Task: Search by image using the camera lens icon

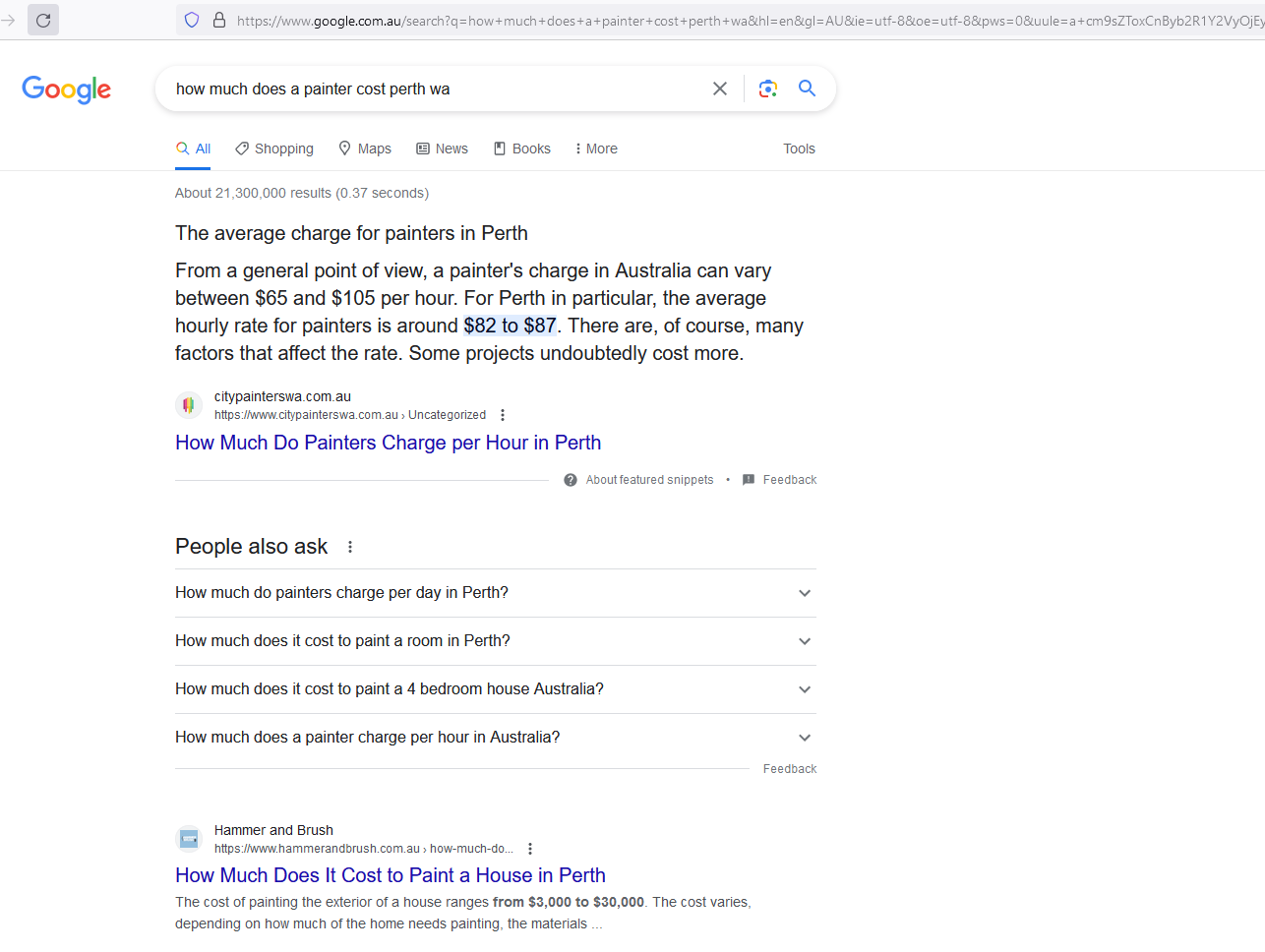Action: pos(768,89)
